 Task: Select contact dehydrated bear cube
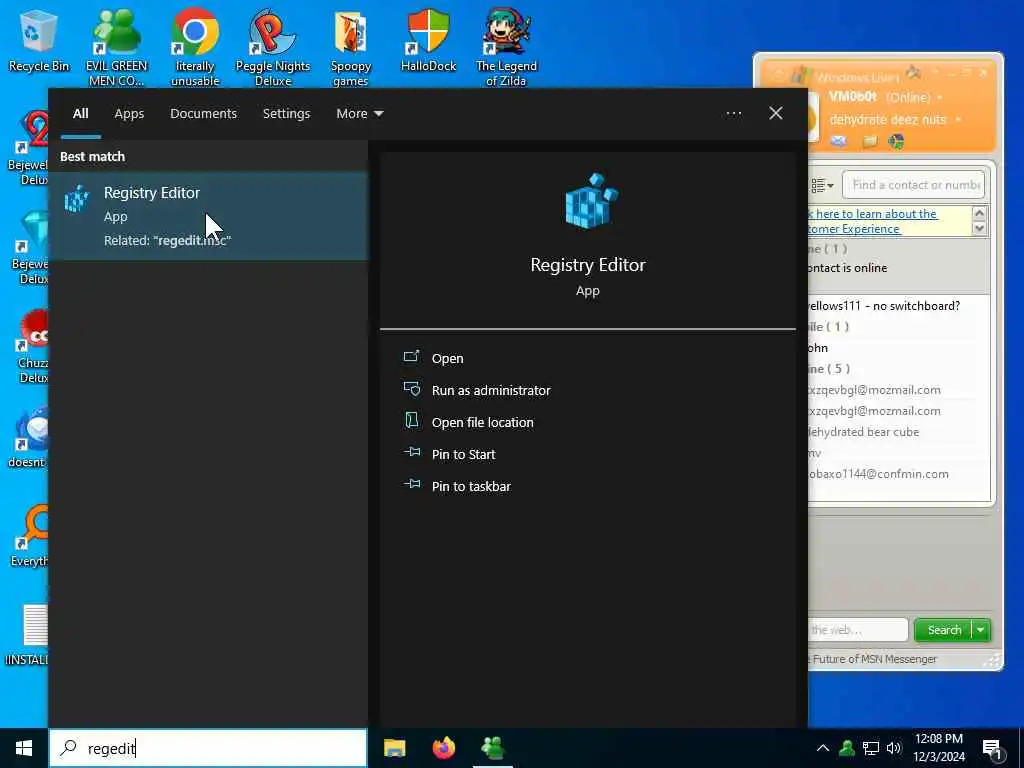coord(863,432)
